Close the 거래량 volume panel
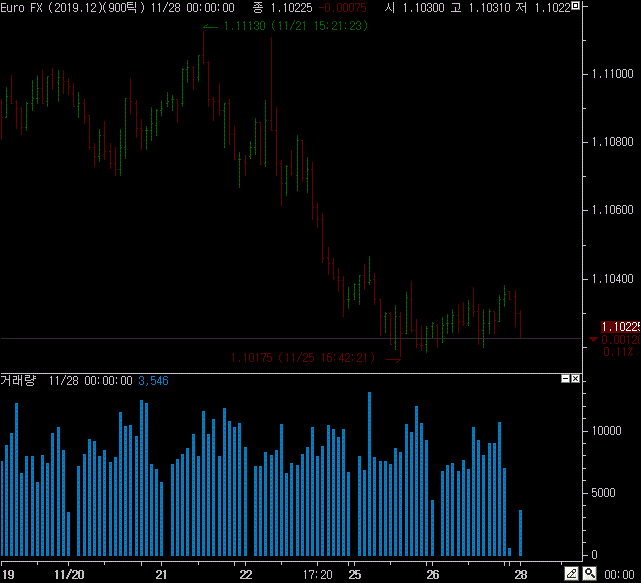The height and width of the screenshot is (583, 641). click(576, 380)
